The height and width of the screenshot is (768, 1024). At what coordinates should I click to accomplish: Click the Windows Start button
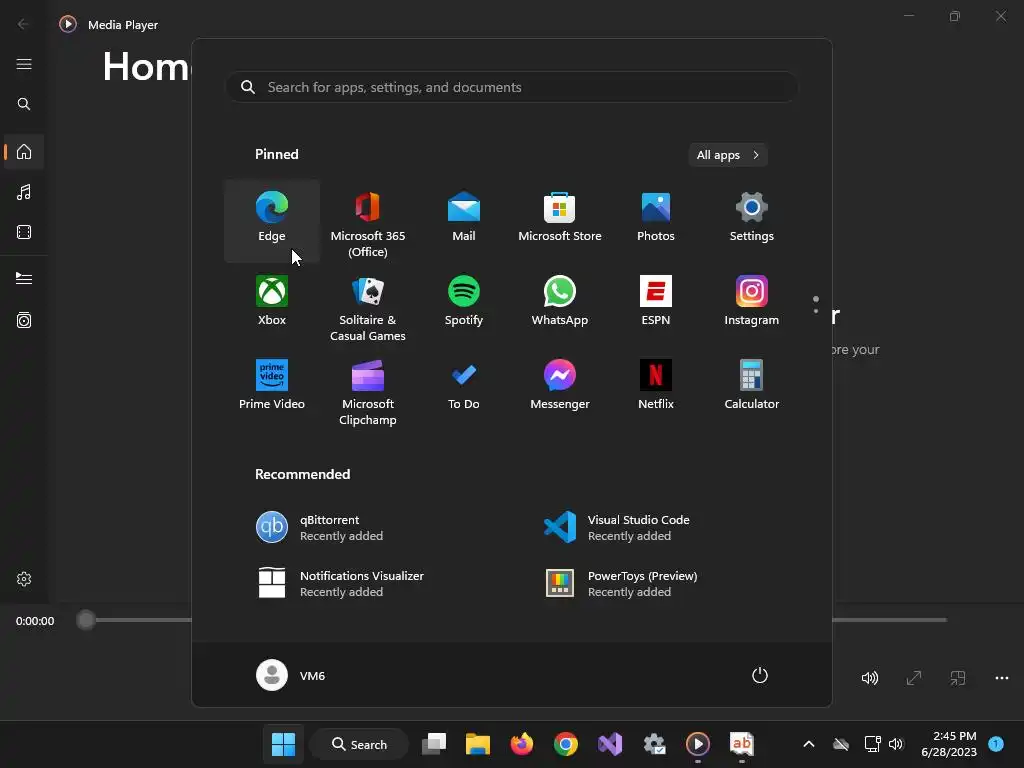(283, 744)
